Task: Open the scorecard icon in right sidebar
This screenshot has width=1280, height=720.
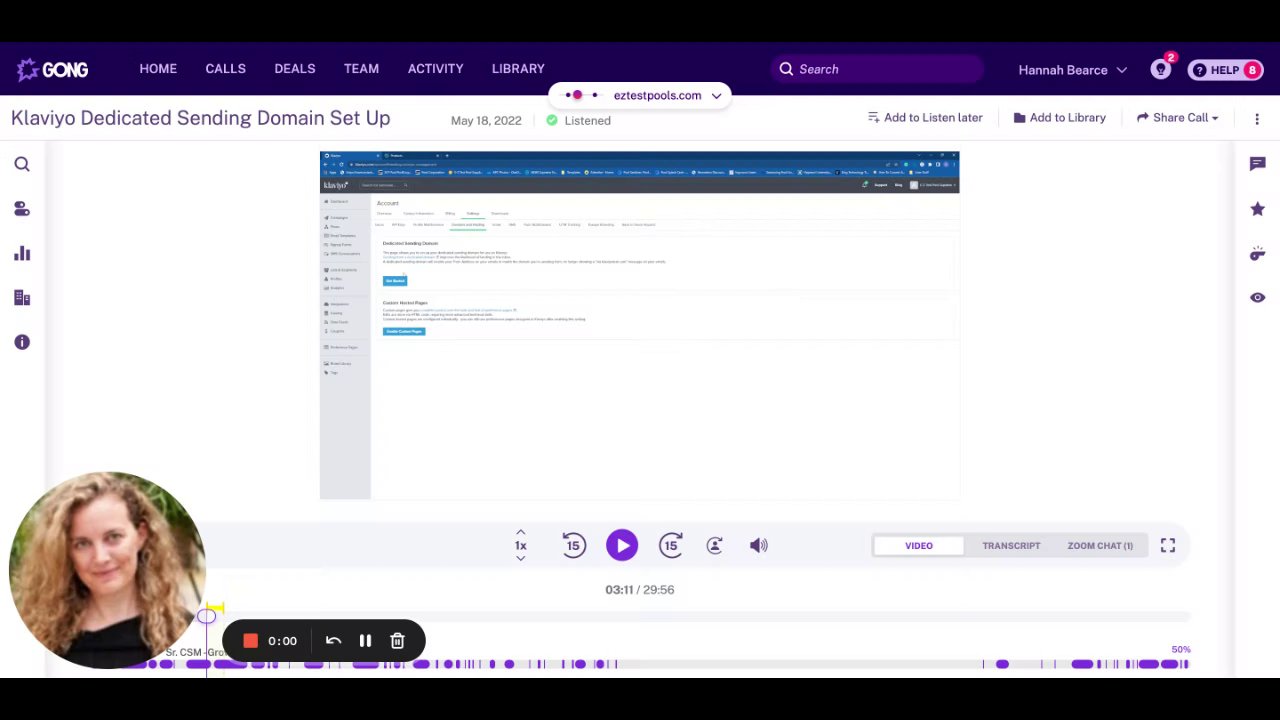Action: (x=1257, y=253)
